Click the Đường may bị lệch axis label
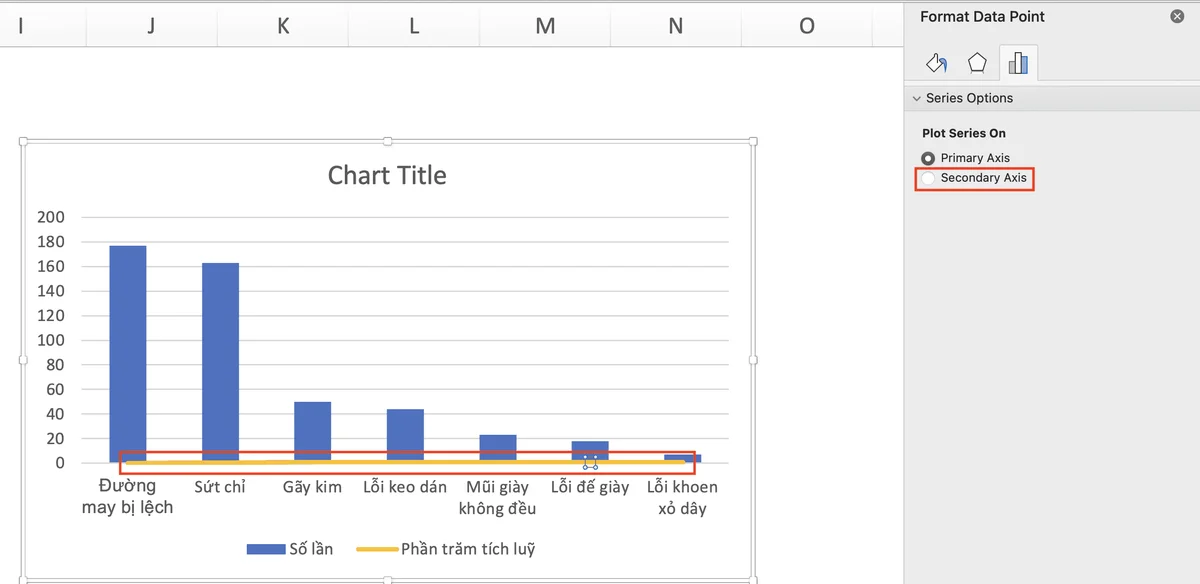Screen dimensions: 1200x584 [128, 497]
